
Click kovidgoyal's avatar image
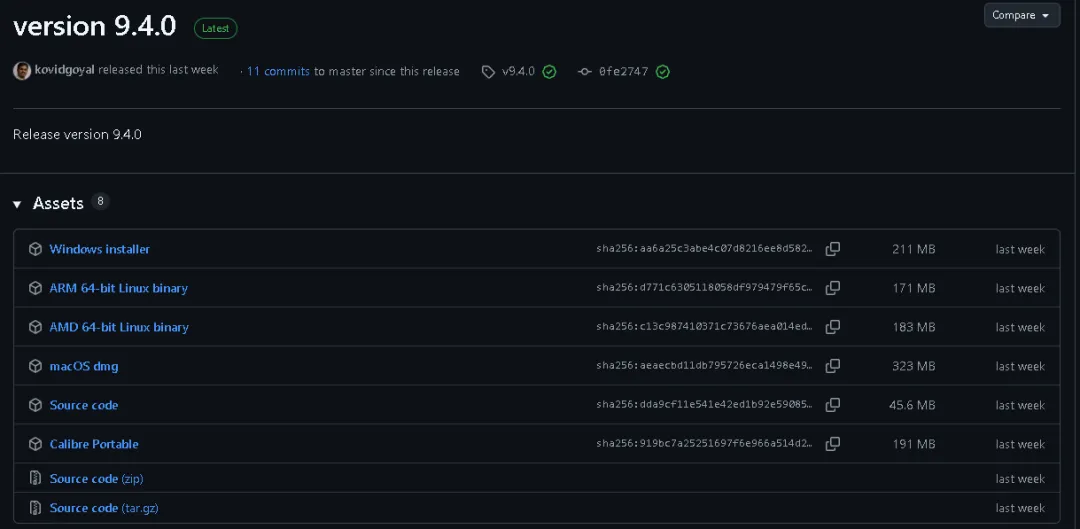click(22, 70)
